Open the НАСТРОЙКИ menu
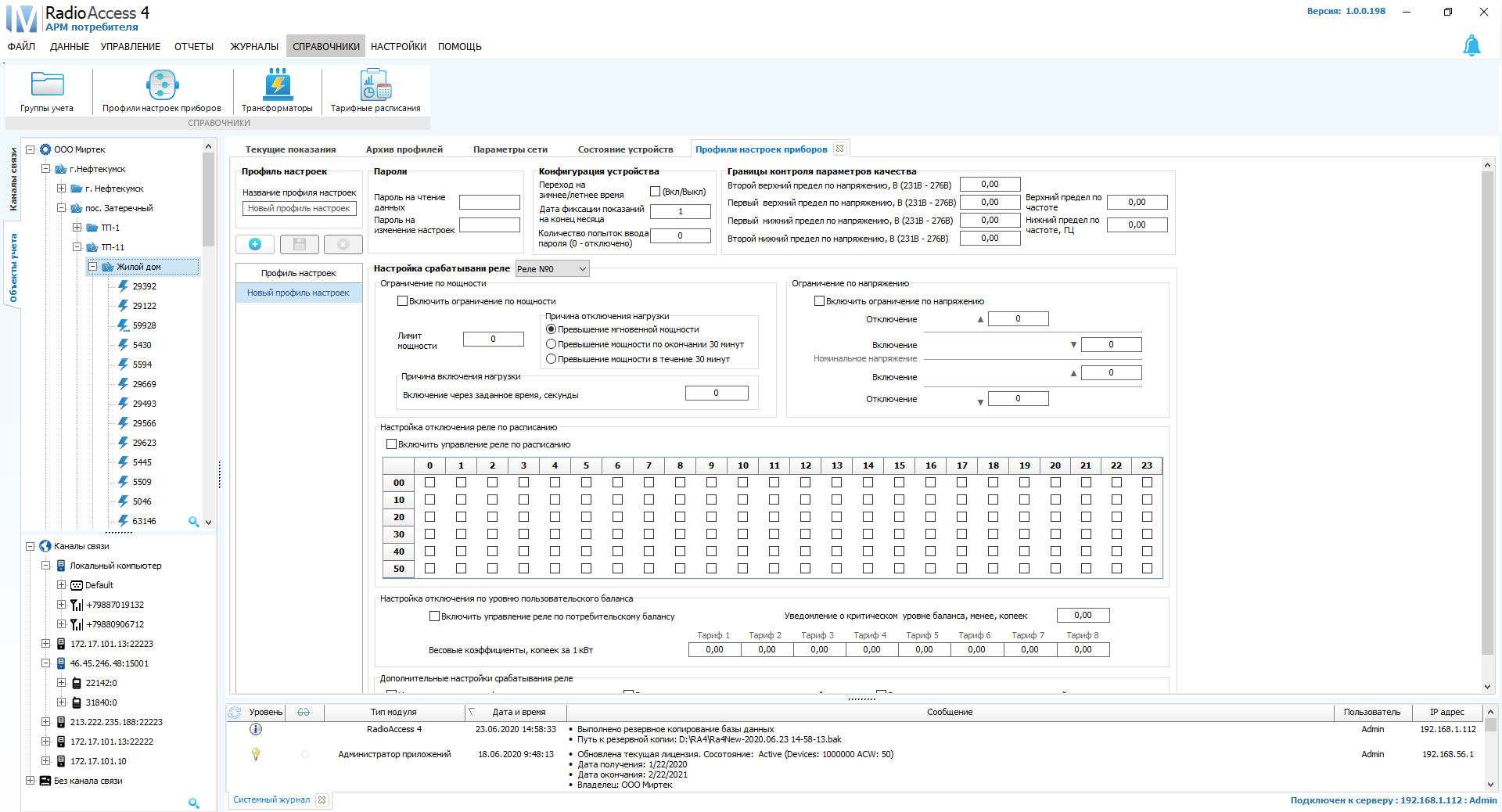The height and width of the screenshot is (812, 1502). coord(398,46)
